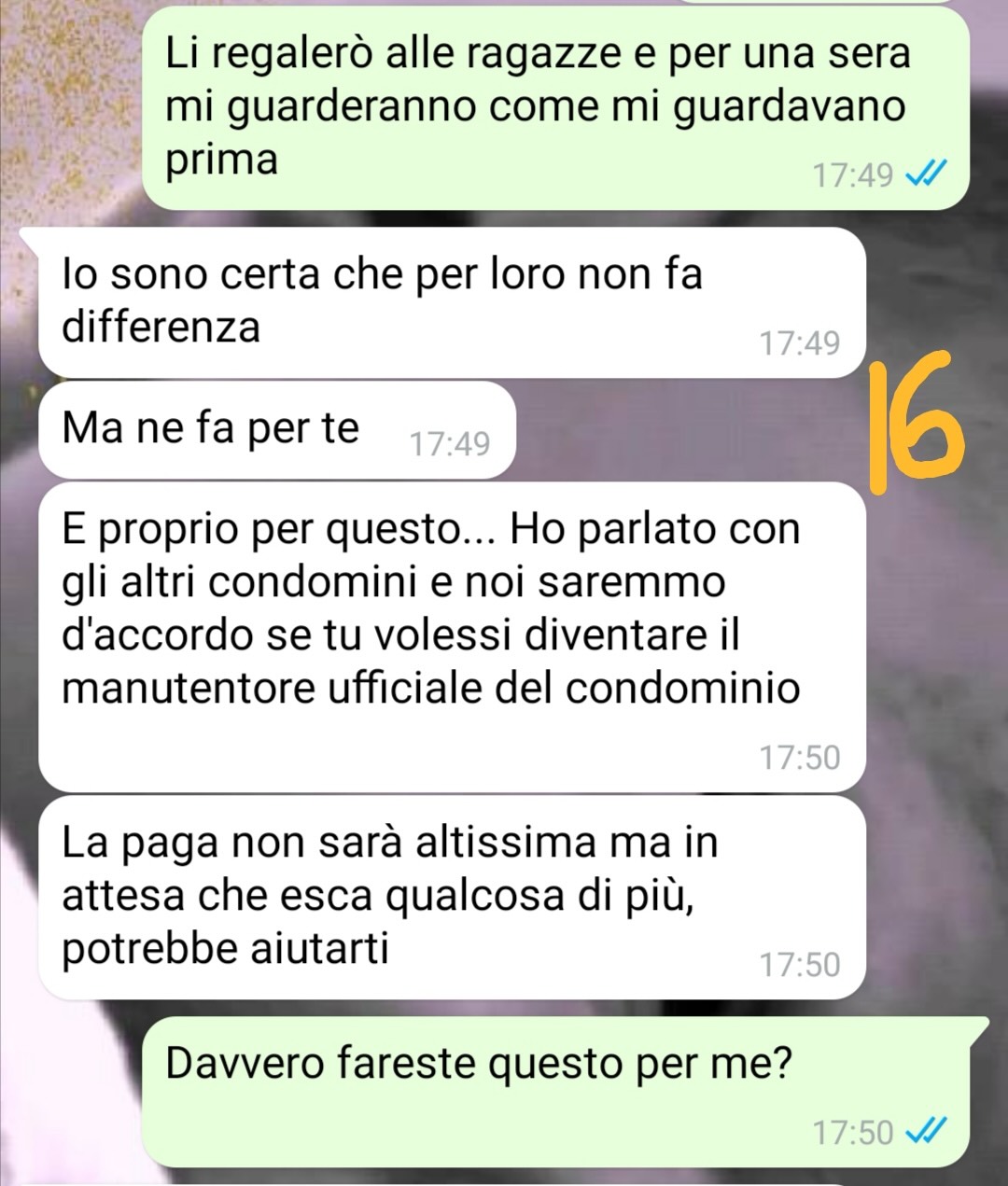Open the 'E proprio per questo...' message bubble

[452, 636]
